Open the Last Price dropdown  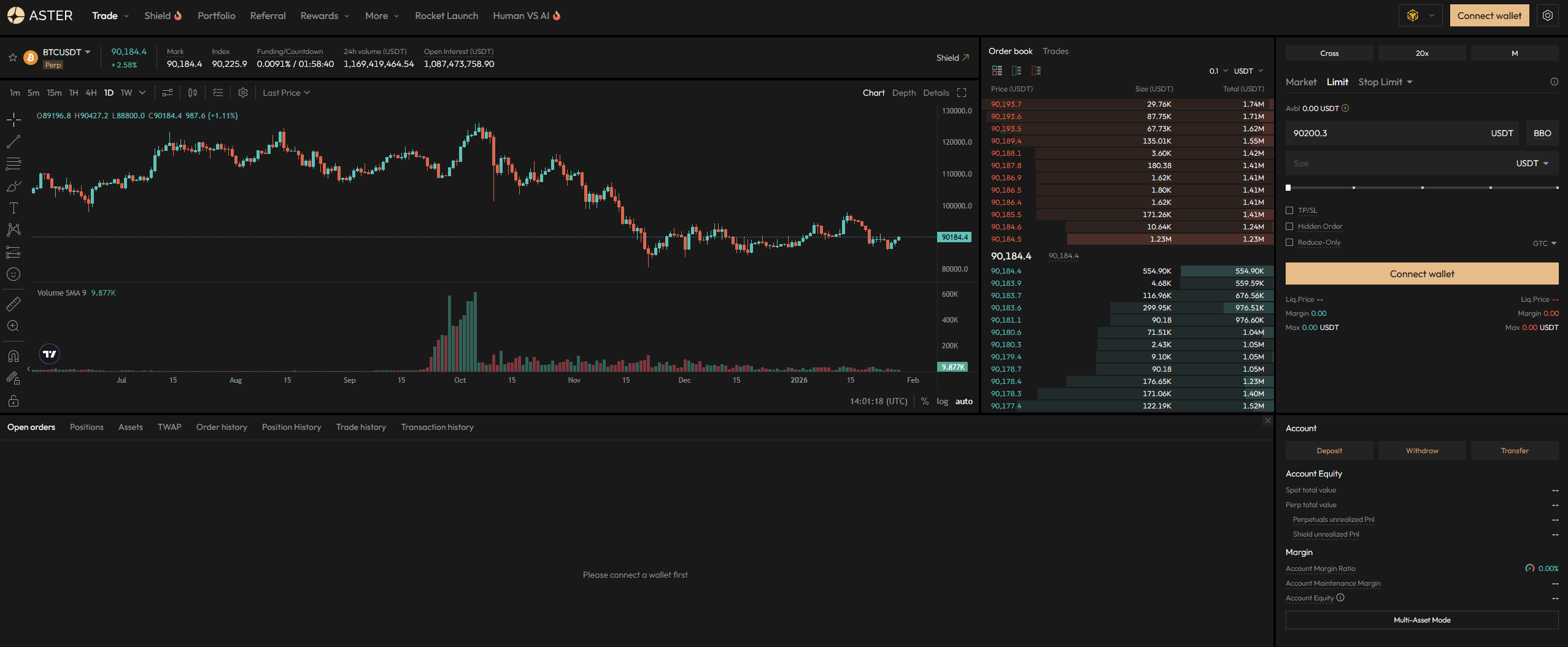[x=286, y=93]
